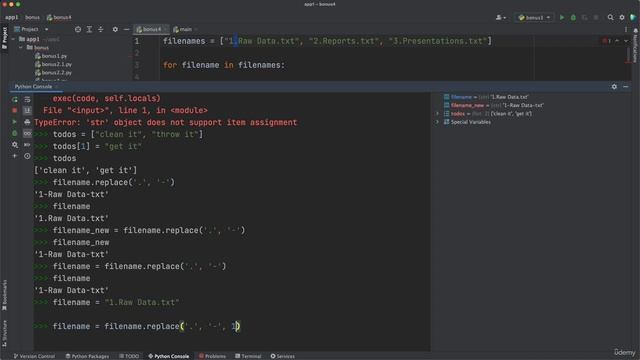This screenshot has height=360, width=640.
Task: Open user account dropdown in toolbar
Action: [501, 18]
